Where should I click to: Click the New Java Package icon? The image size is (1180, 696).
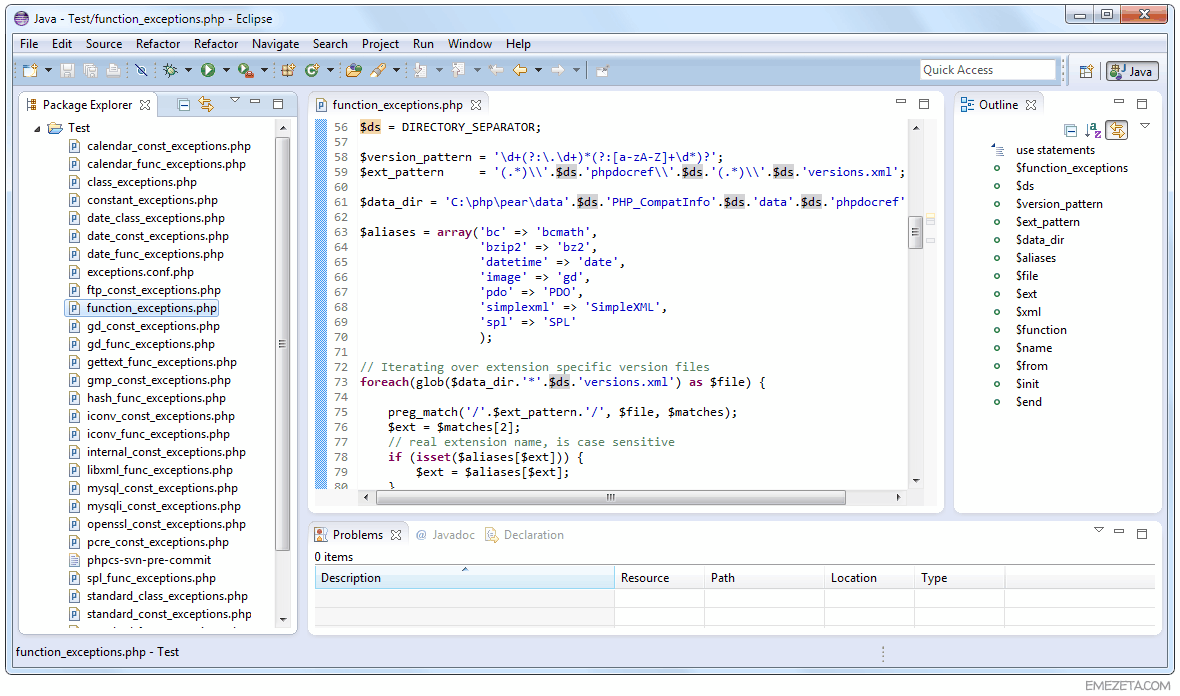tap(287, 71)
